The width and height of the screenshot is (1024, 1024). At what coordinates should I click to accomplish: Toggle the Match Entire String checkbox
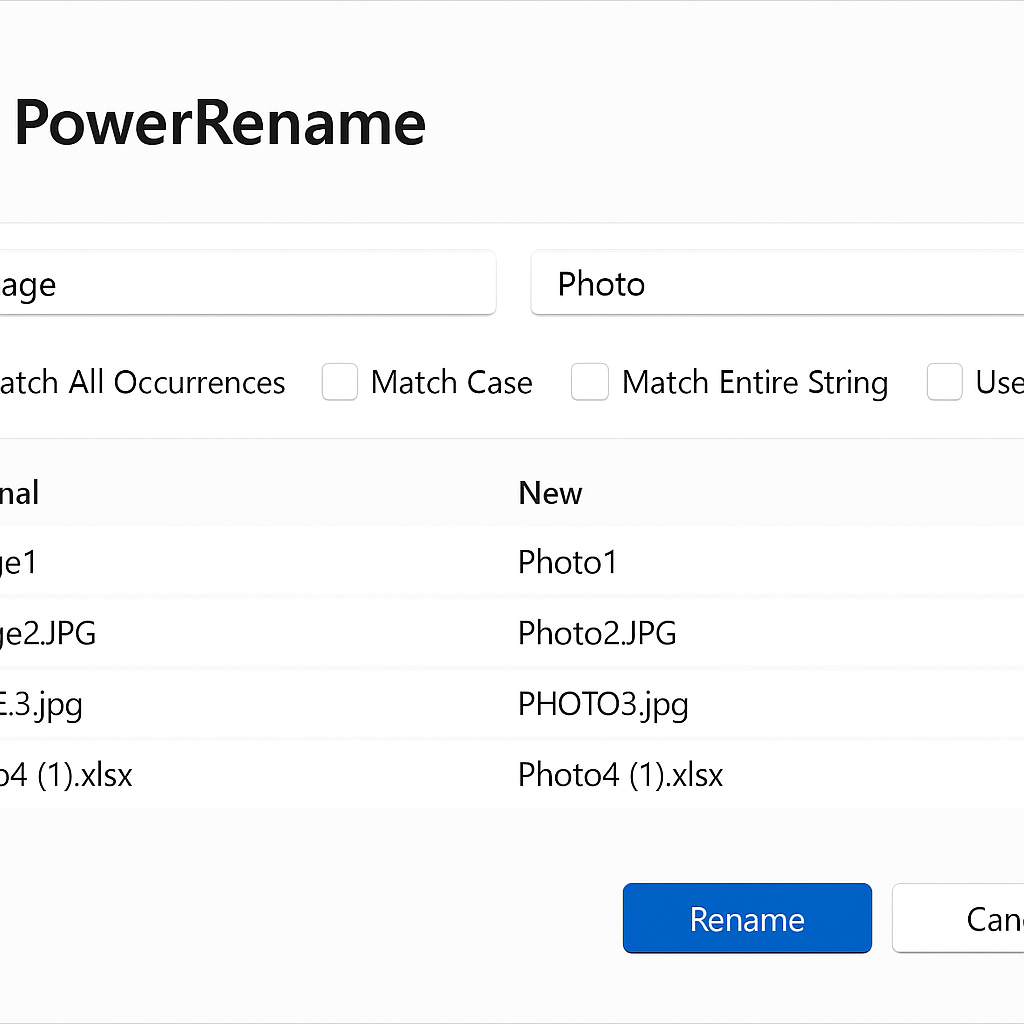pos(590,382)
